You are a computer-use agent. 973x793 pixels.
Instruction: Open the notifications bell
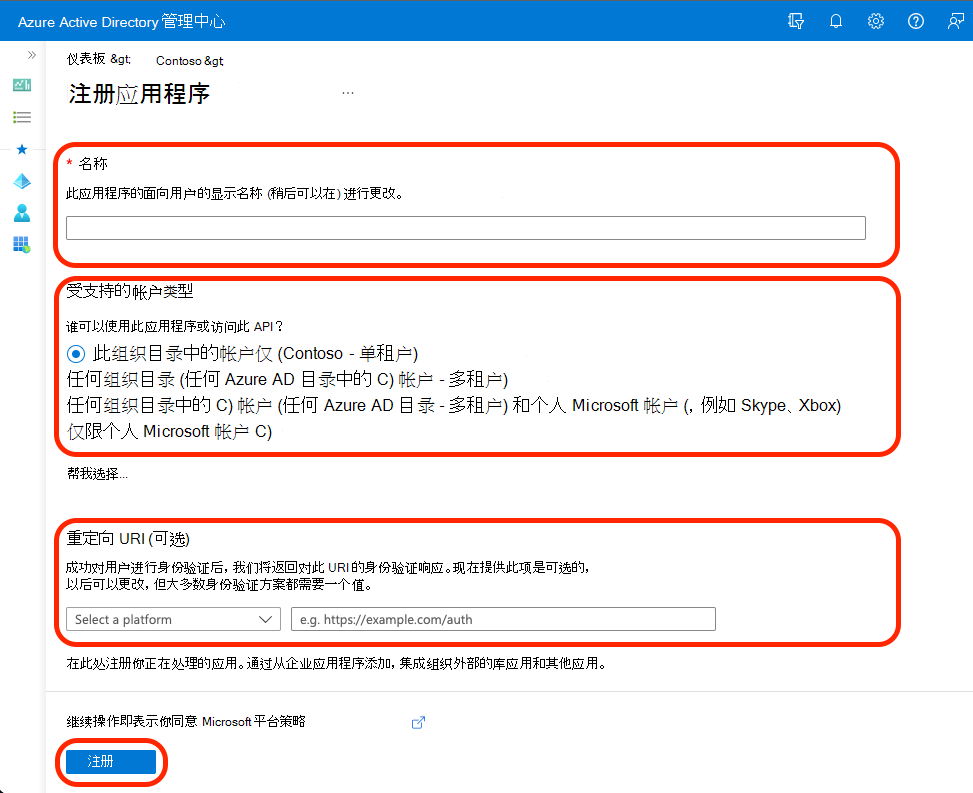(x=836, y=20)
